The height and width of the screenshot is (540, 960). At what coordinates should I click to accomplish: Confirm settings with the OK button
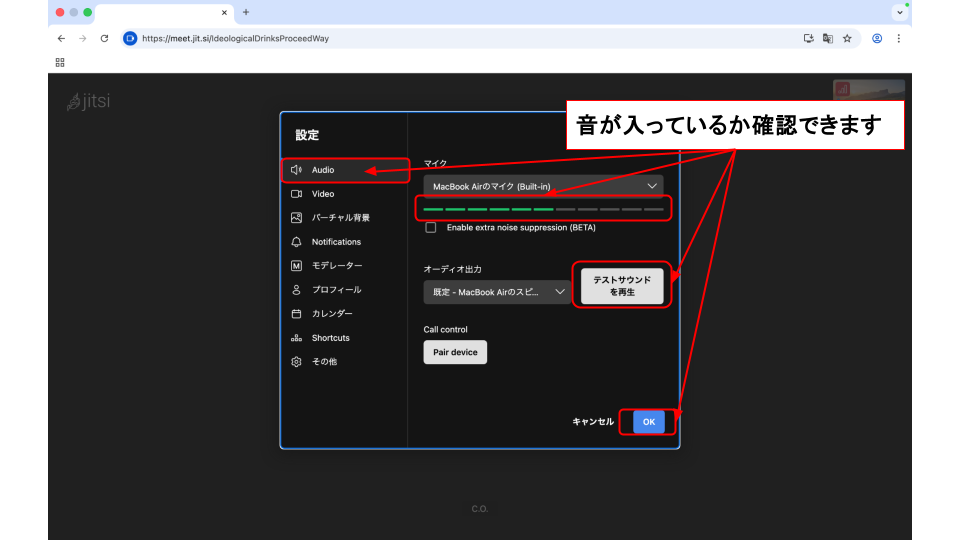point(648,422)
